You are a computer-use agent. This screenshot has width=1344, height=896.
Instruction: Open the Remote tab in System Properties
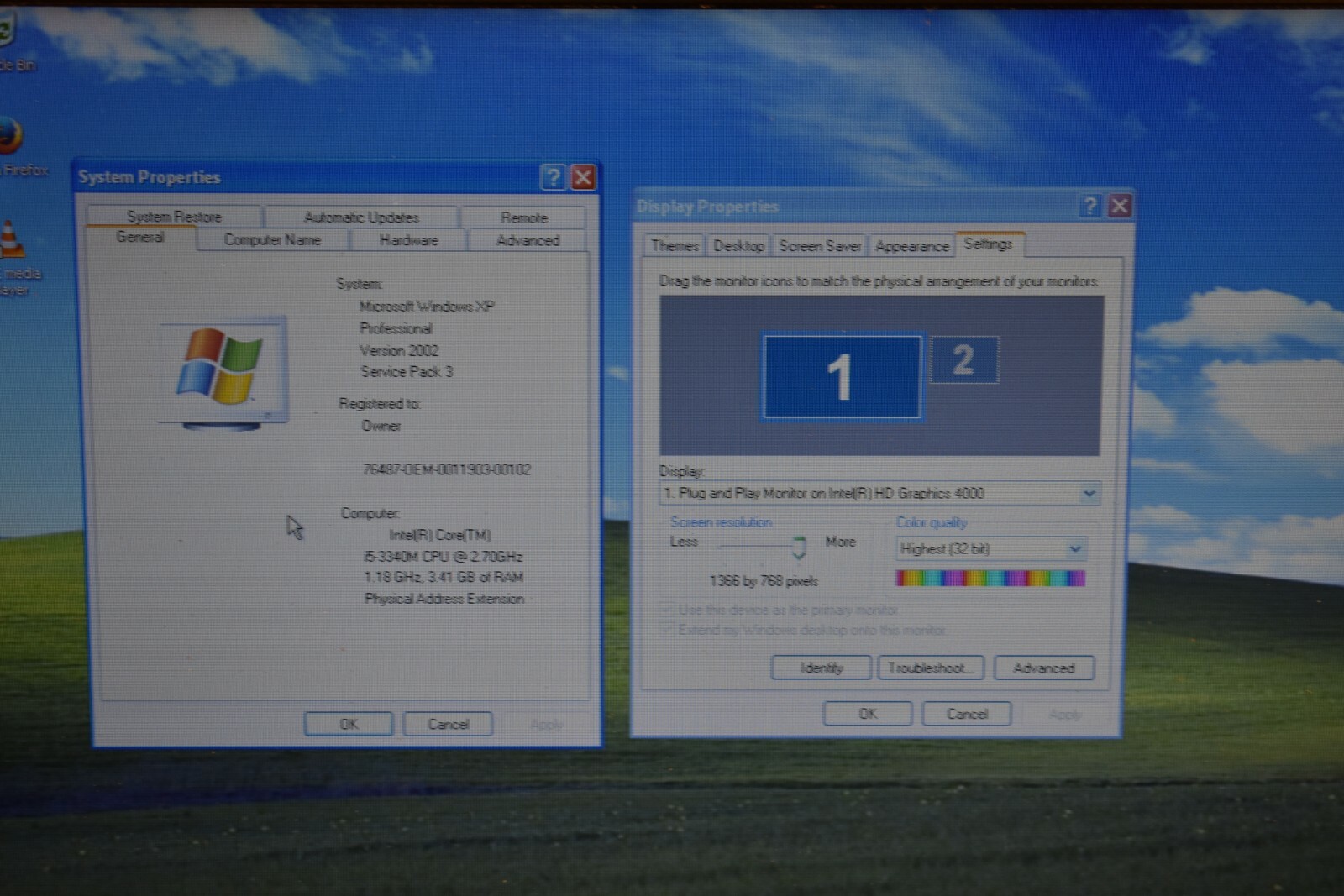point(524,217)
